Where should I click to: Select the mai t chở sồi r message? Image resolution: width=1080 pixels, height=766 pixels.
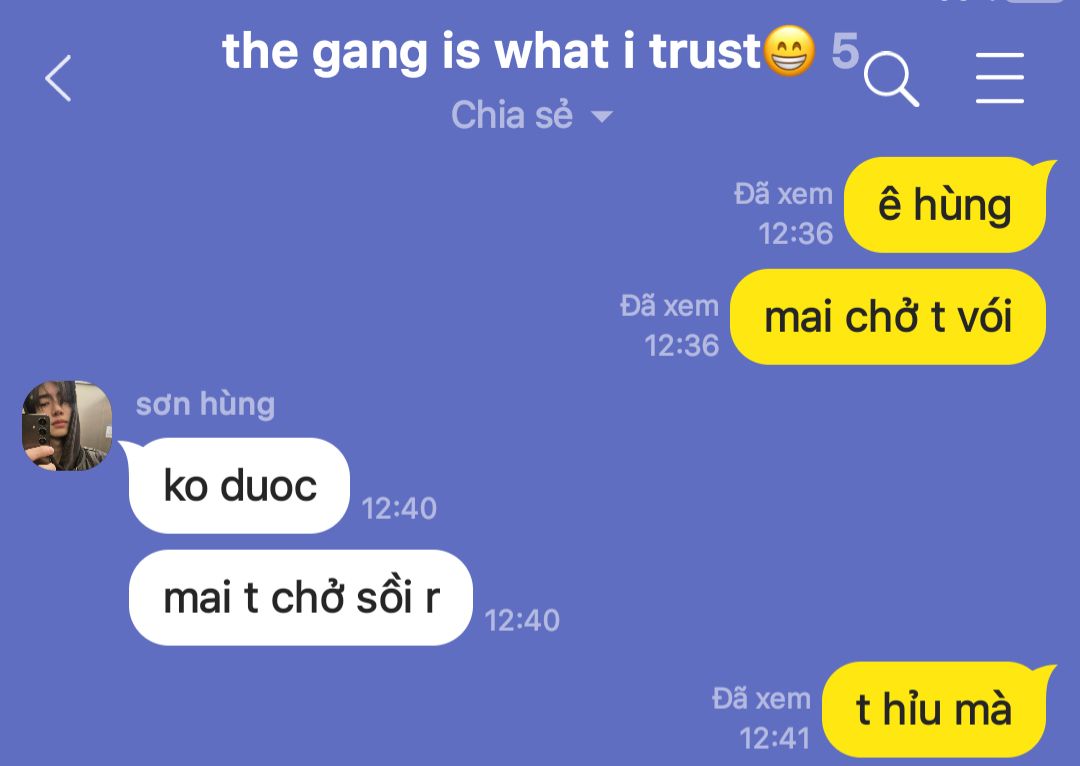tap(301, 597)
